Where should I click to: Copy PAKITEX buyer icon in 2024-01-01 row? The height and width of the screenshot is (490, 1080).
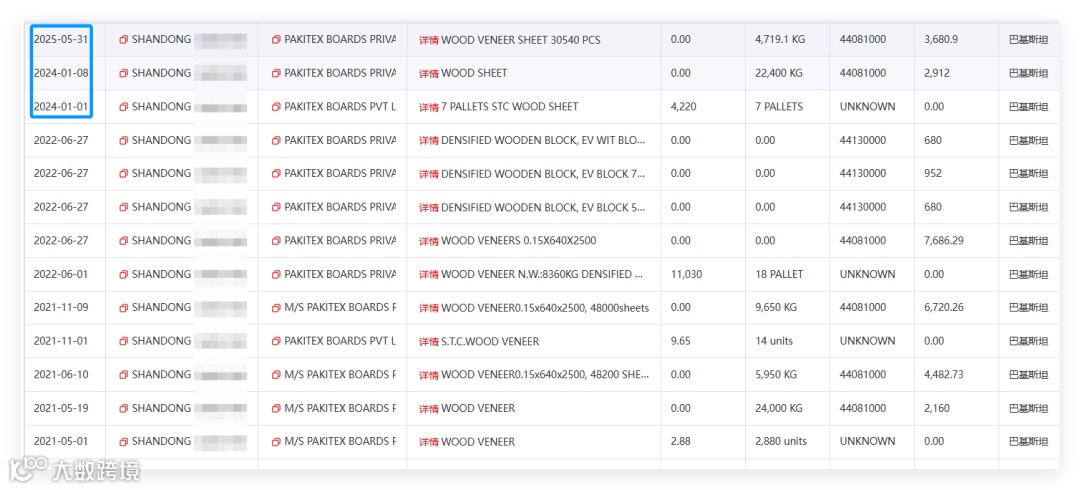pyautogui.click(x=276, y=107)
